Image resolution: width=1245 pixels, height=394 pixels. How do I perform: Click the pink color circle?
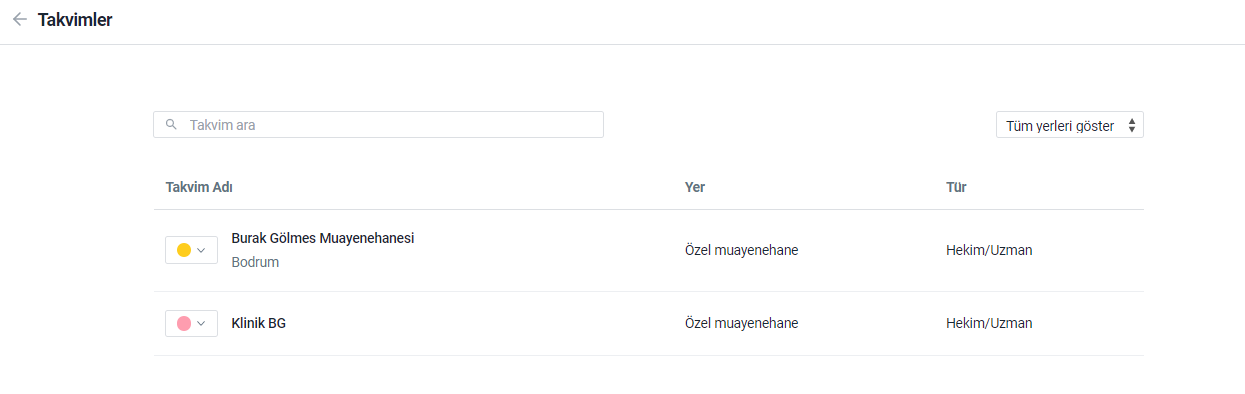coord(184,323)
